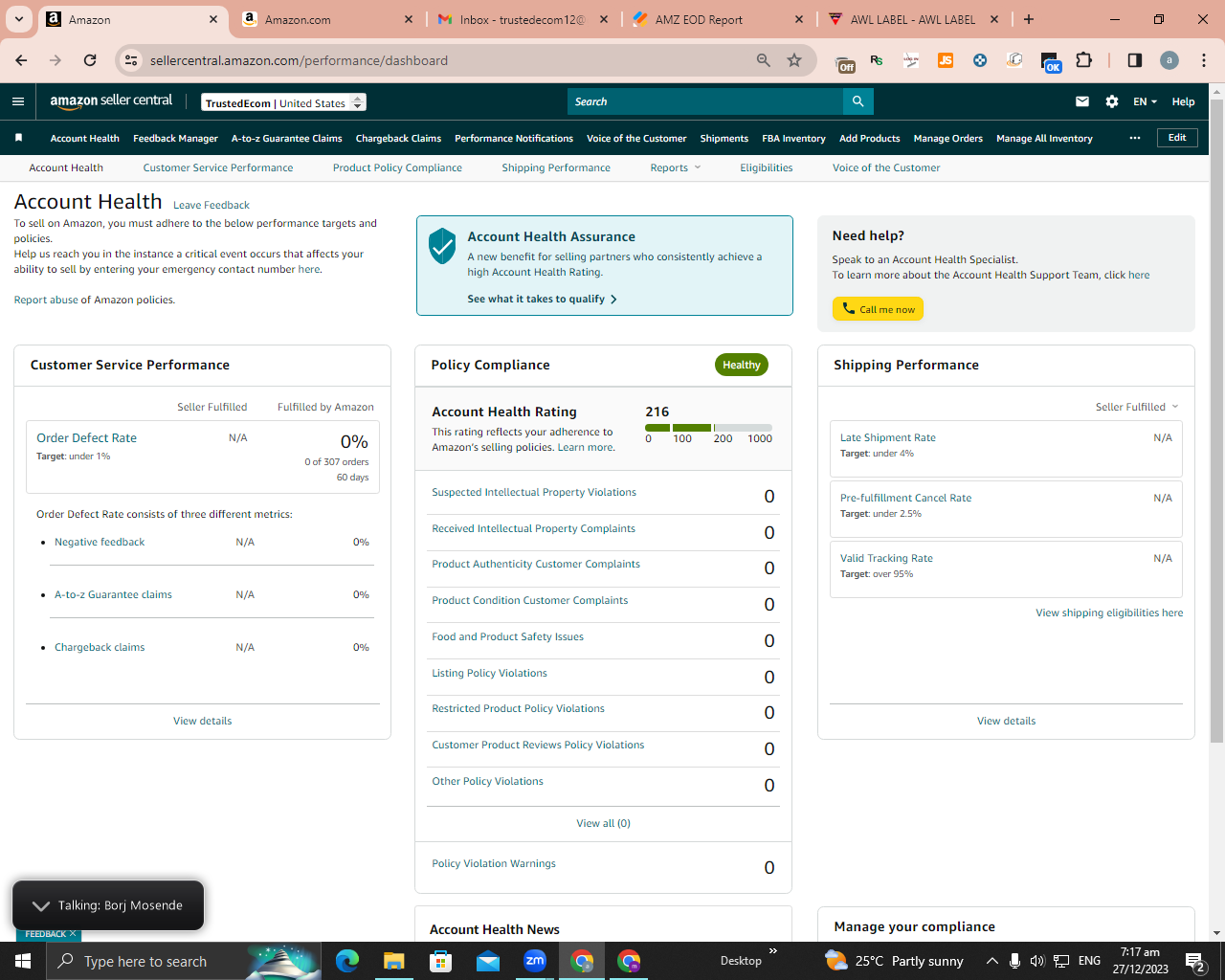1225x980 pixels.
Task: Open the mail messages icon
Action: point(1082,101)
